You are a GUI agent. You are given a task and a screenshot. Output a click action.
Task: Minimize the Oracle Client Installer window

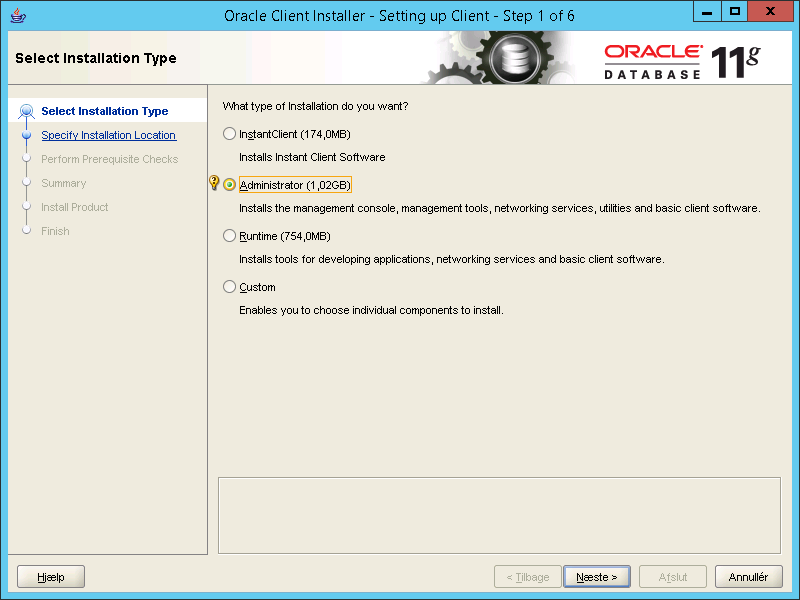point(707,11)
